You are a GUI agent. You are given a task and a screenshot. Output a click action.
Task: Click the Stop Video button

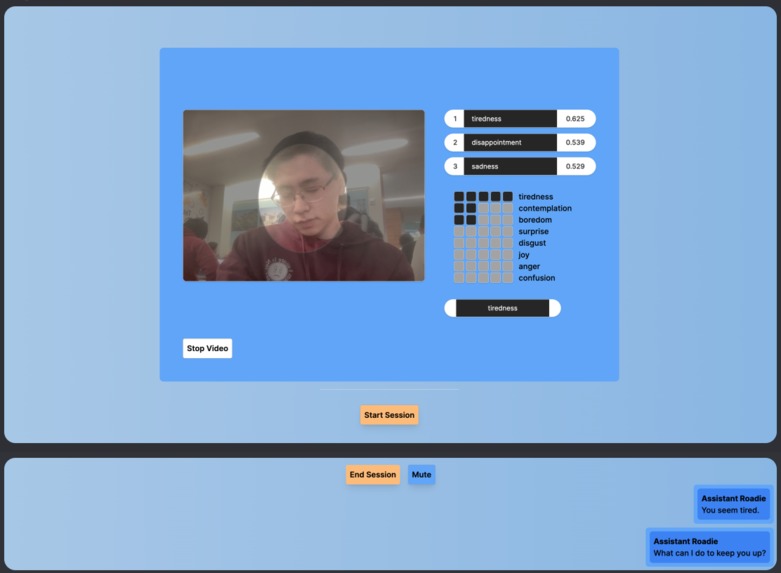coord(207,348)
